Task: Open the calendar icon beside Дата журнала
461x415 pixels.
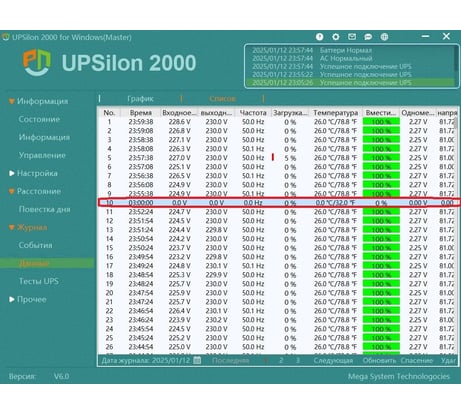Action: 197,360
